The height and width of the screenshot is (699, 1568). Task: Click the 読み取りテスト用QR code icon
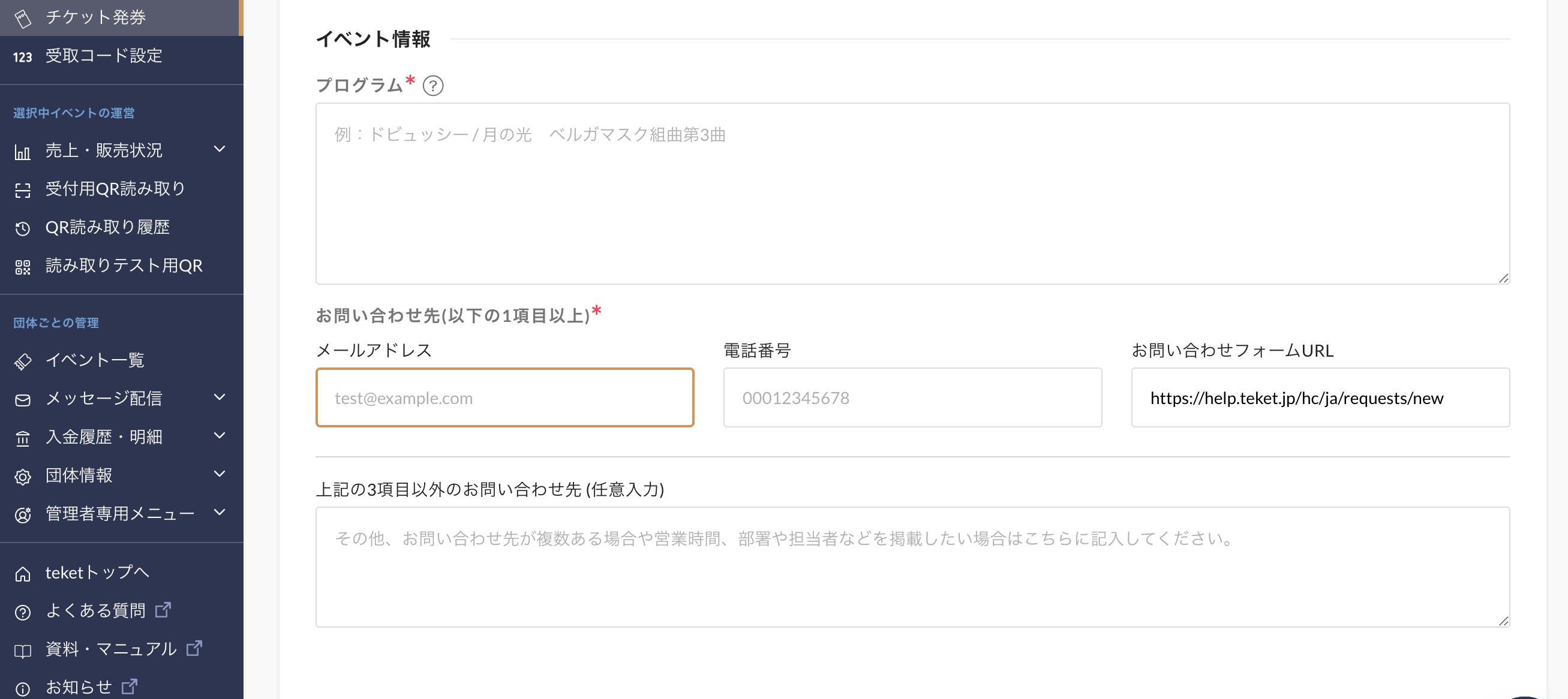click(23, 267)
